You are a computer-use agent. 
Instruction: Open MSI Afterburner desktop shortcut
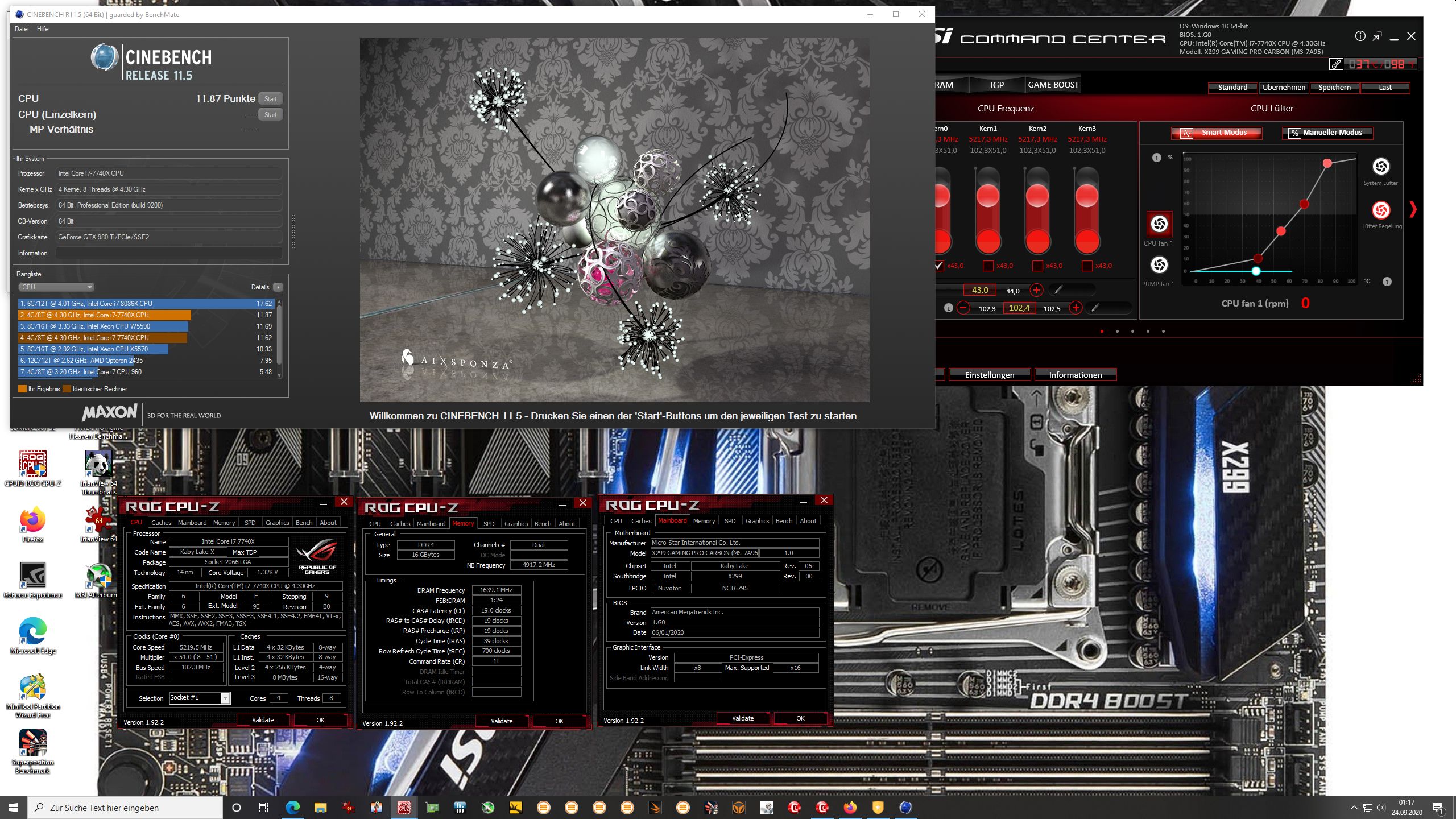pyautogui.click(x=98, y=581)
